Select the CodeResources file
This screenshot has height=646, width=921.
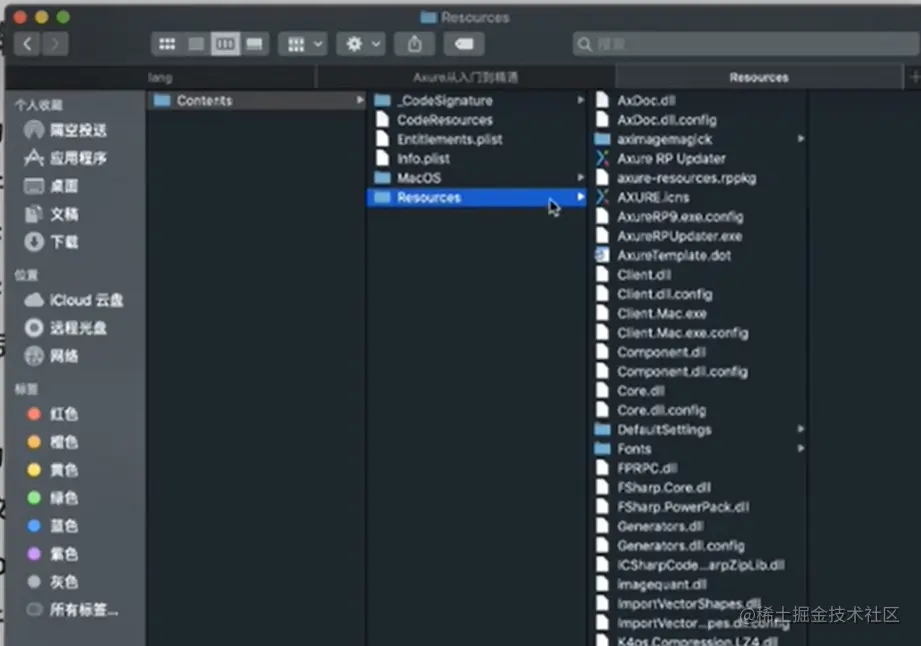tap(476, 120)
